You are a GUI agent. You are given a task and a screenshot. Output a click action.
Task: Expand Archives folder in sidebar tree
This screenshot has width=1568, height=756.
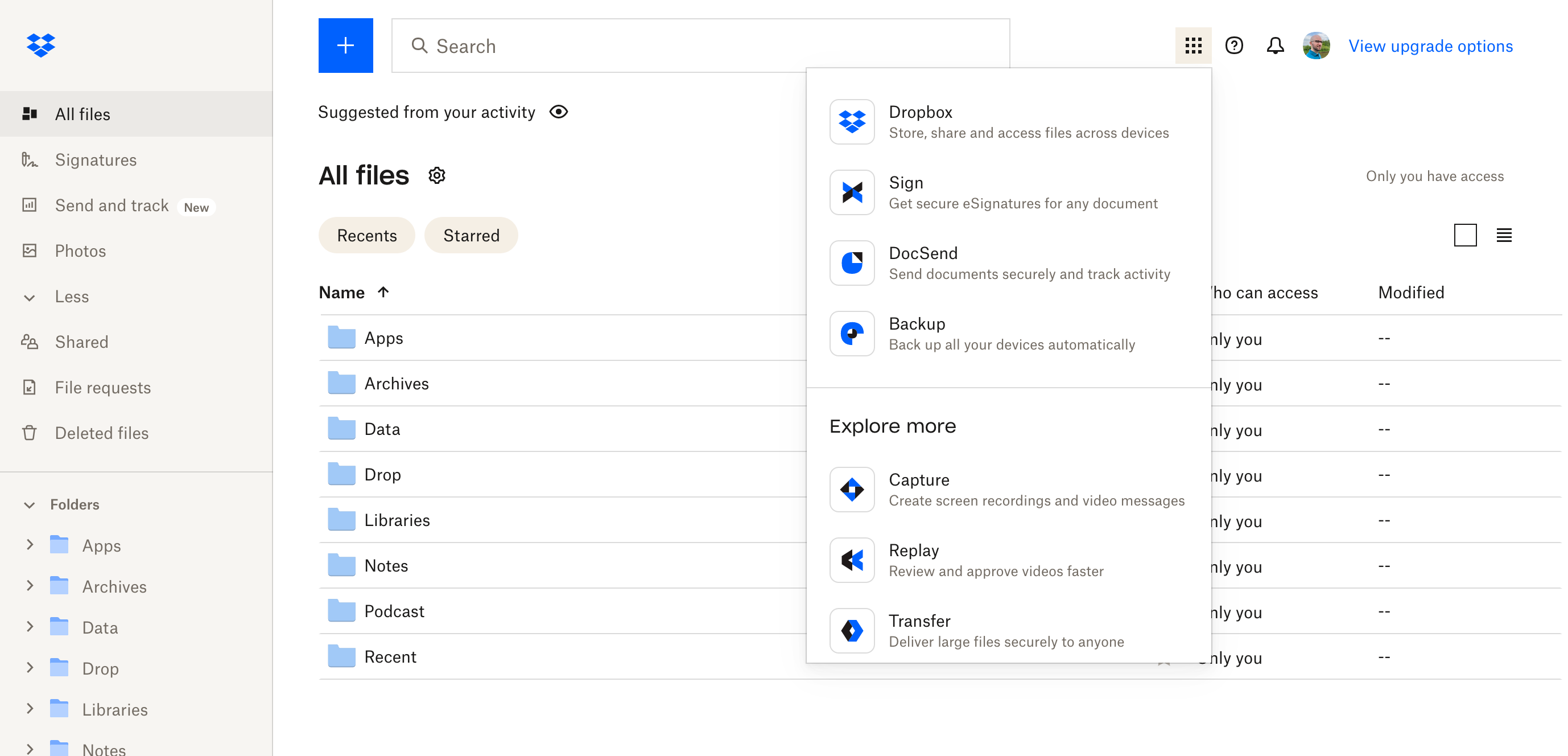coord(29,585)
